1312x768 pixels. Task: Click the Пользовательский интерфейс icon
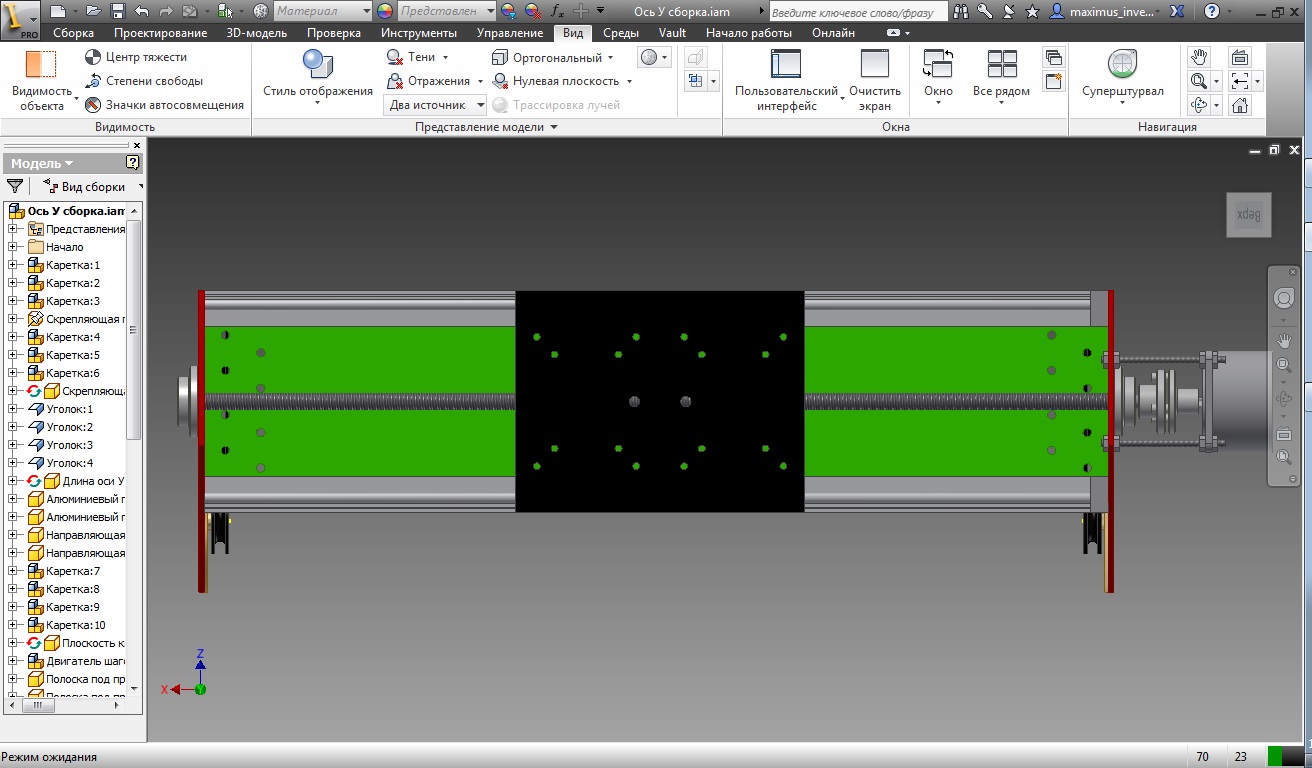click(786, 64)
